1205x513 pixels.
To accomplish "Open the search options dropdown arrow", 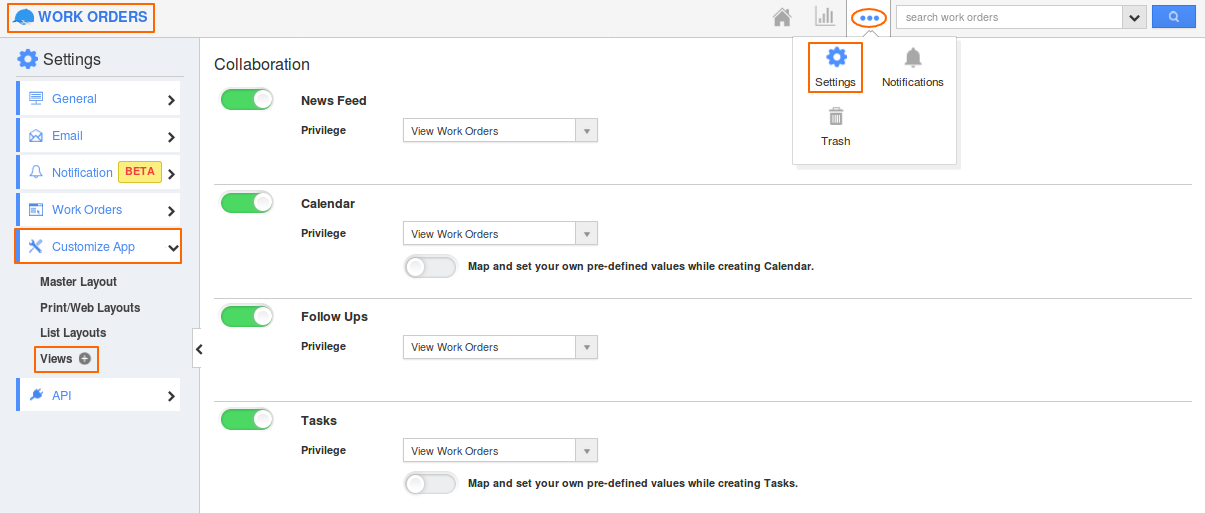I will [1134, 17].
